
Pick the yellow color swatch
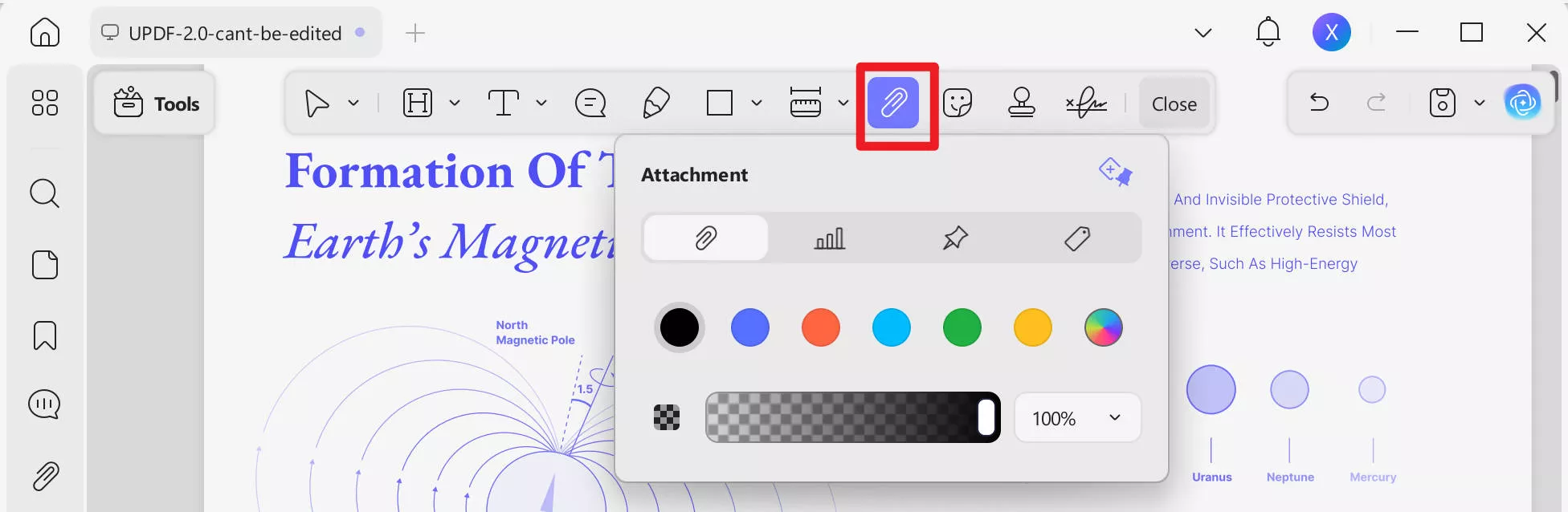coord(1033,327)
